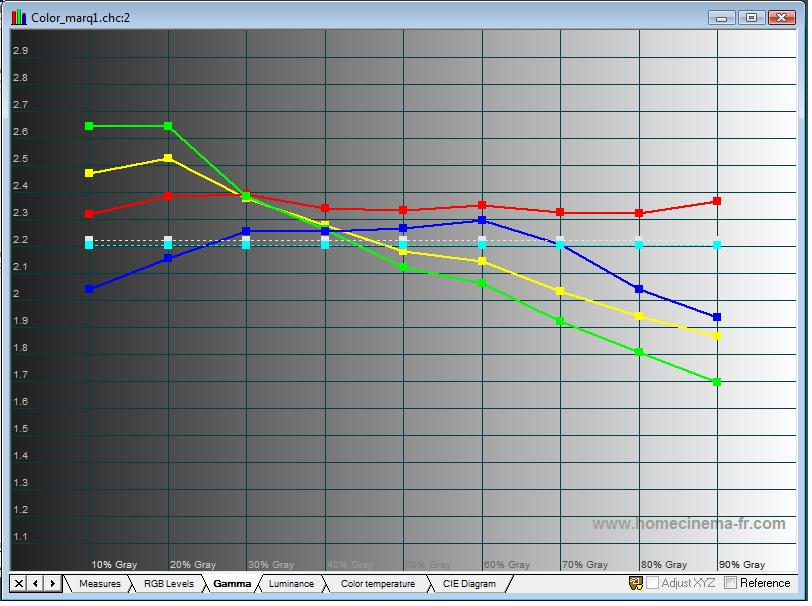812x606 pixels.
Task: Click the 2.9 gamma axis value
Action: (x=21, y=51)
